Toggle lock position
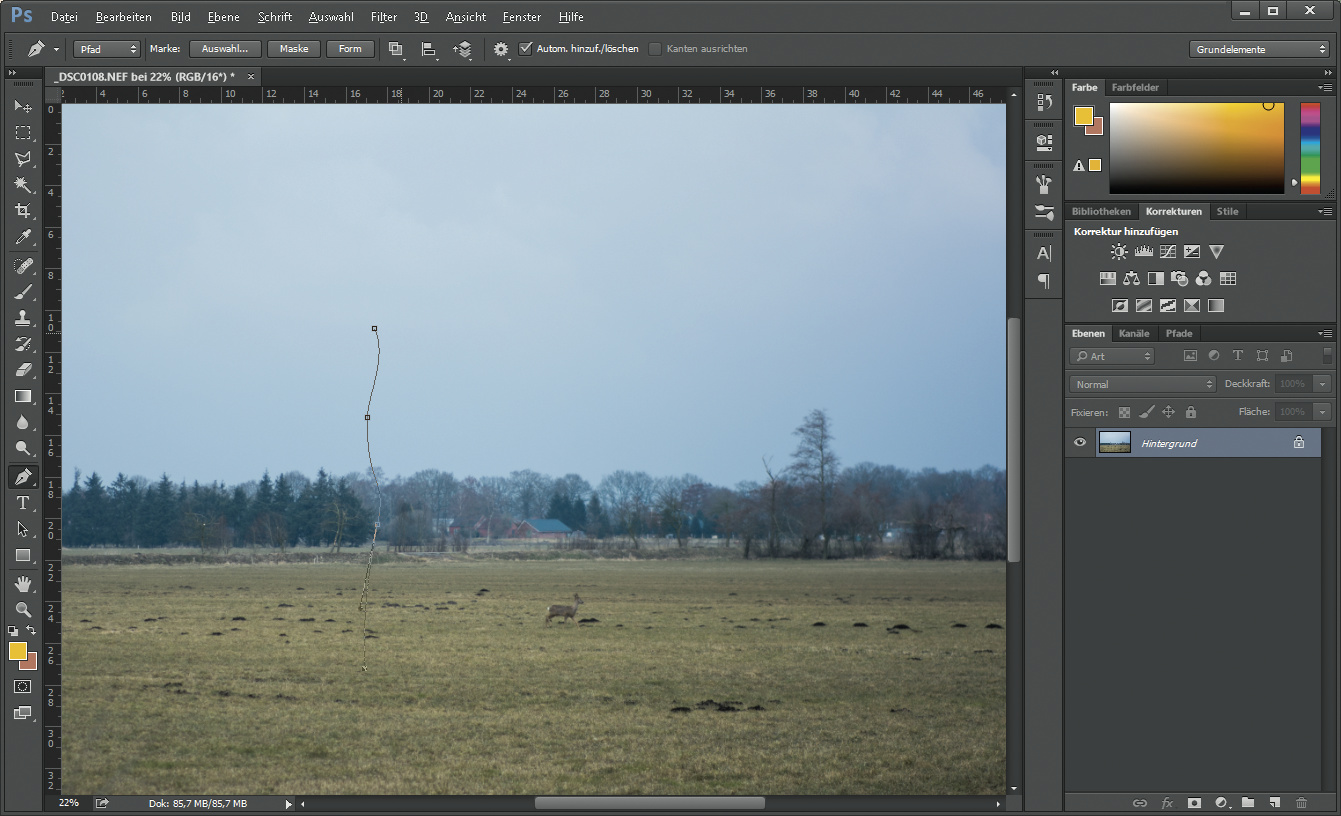Viewport: 1341px width, 816px height. pyautogui.click(x=1168, y=412)
